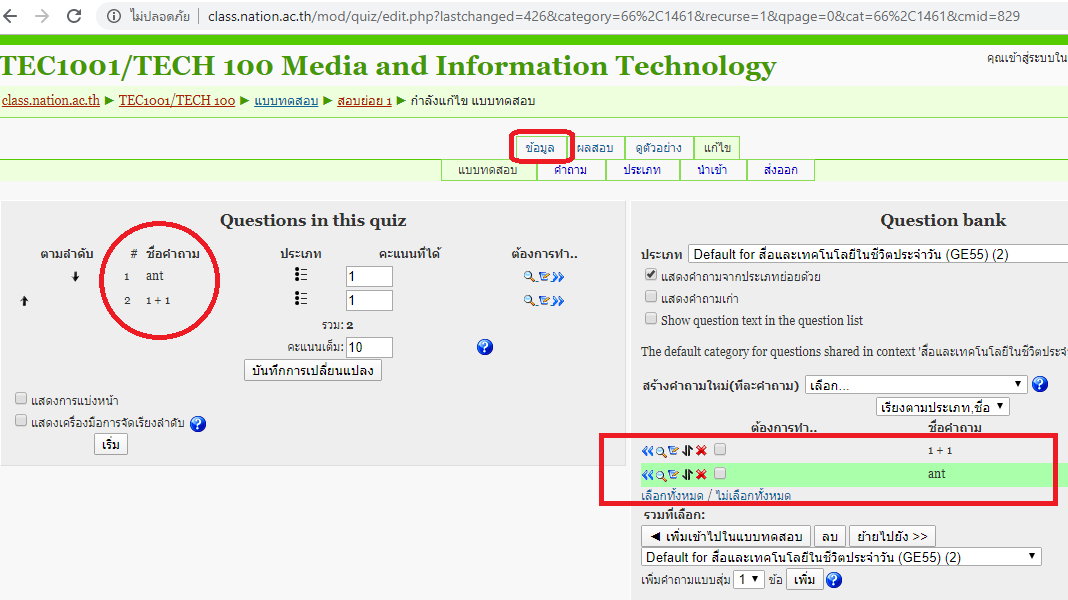
Task: Open help icon next to maximum grade field
Action: click(x=485, y=347)
